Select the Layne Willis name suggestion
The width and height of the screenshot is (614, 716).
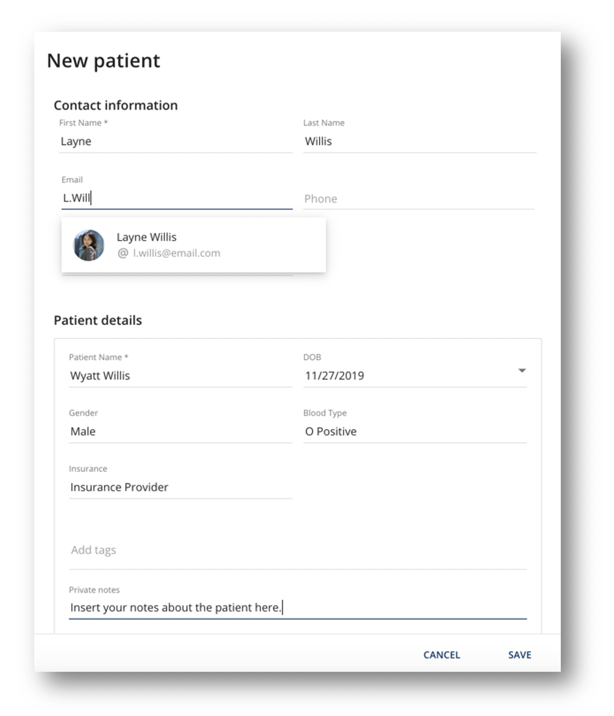[x=146, y=237]
